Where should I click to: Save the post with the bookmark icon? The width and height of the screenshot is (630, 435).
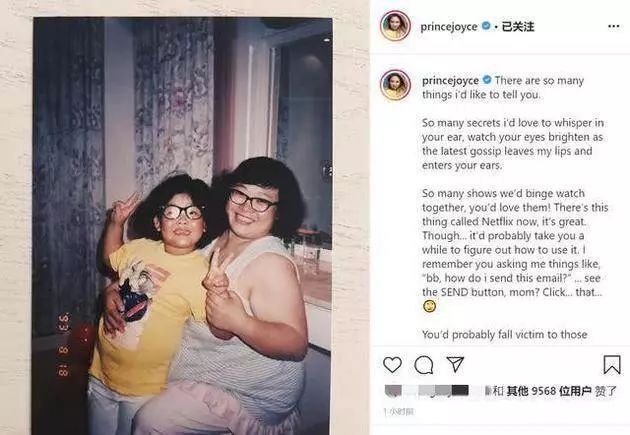coord(612,365)
